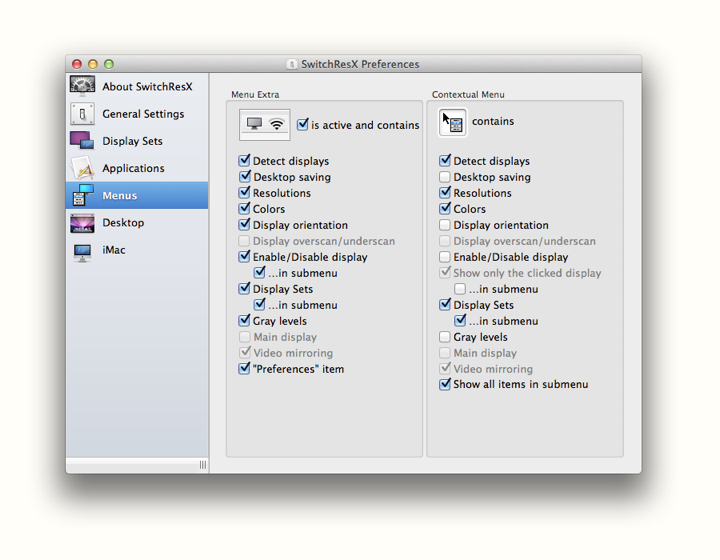Uncheck Display Sets in Contextual Menu
Viewport: 720px width, 560px height.
(444, 304)
